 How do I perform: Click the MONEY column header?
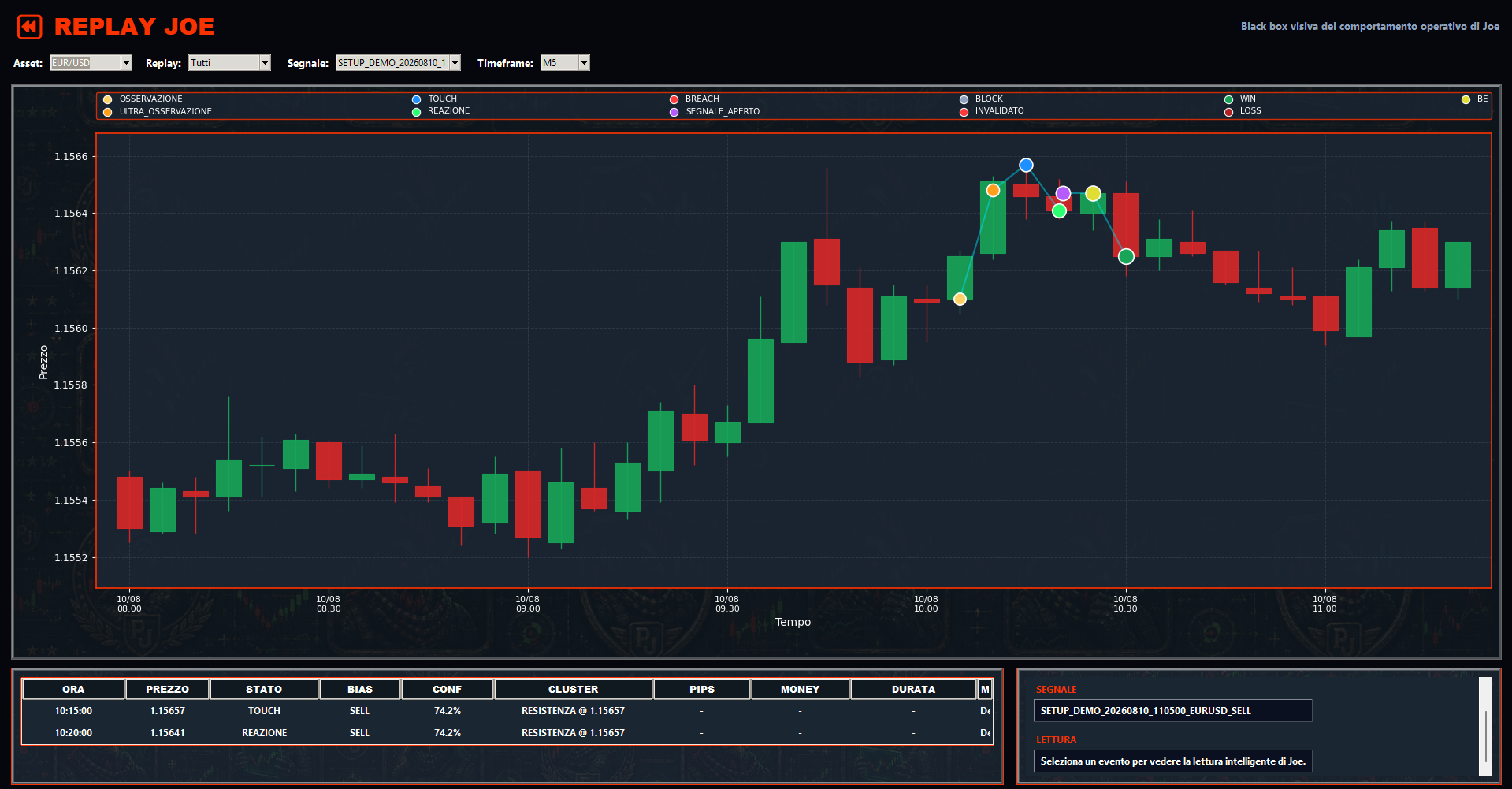point(800,689)
